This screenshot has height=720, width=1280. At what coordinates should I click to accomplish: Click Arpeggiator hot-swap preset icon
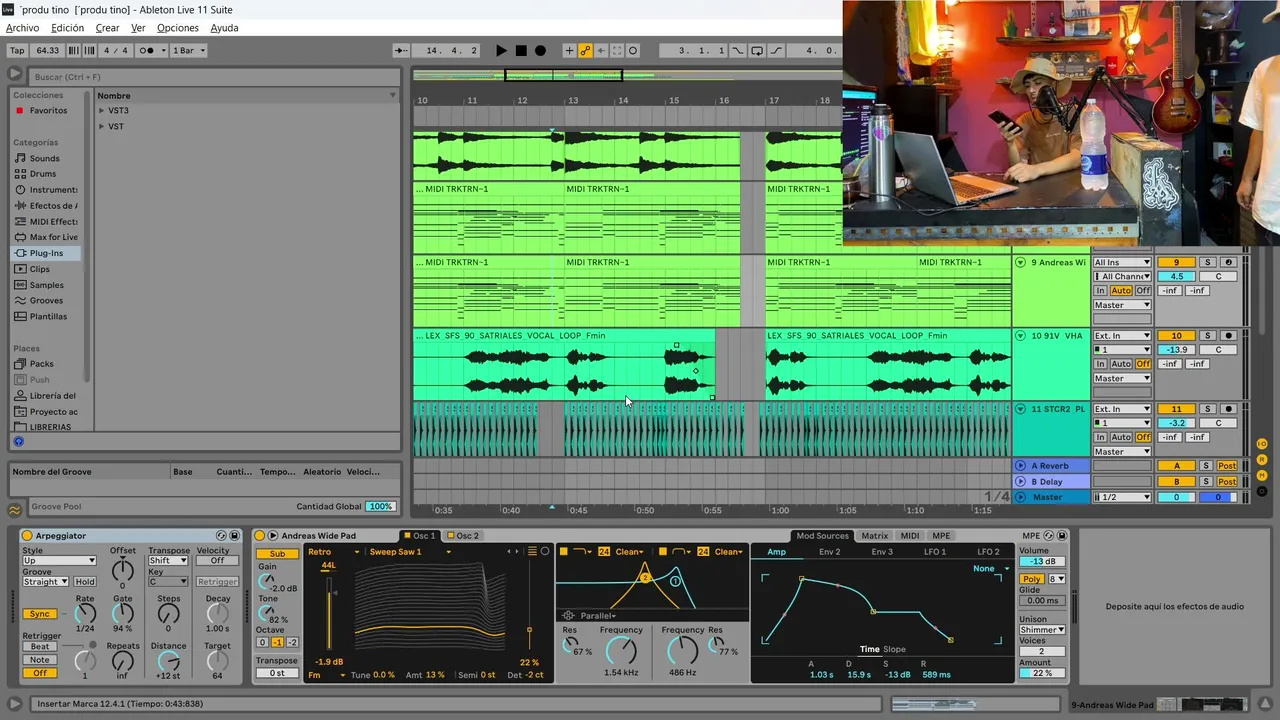(x=221, y=536)
